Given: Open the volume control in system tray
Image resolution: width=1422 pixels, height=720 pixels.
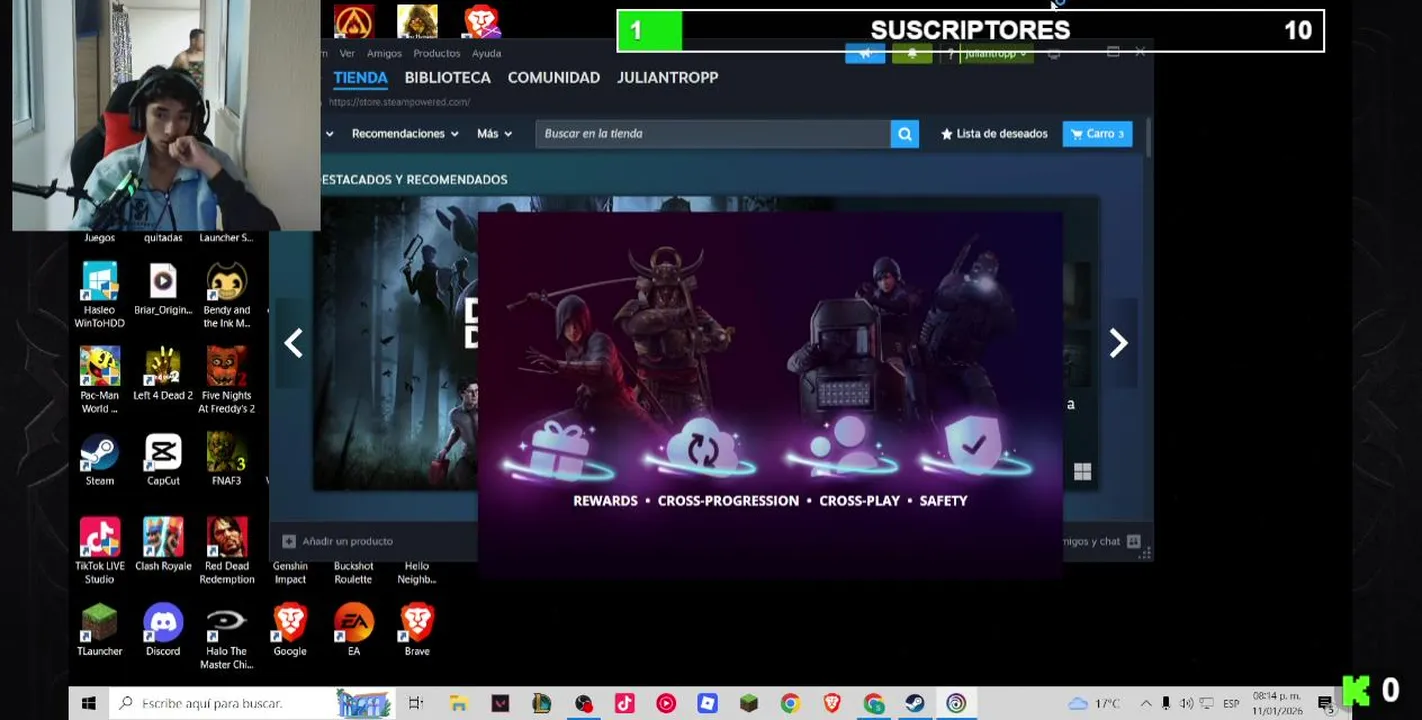Looking at the screenshot, I should (1186, 703).
